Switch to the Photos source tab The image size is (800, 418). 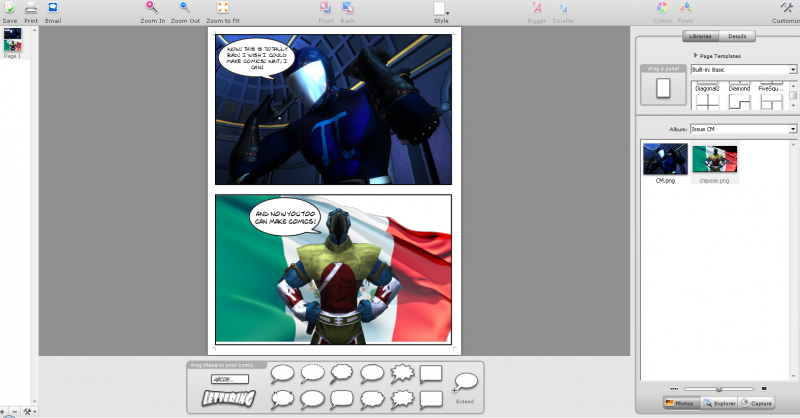click(x=681, y=403)
